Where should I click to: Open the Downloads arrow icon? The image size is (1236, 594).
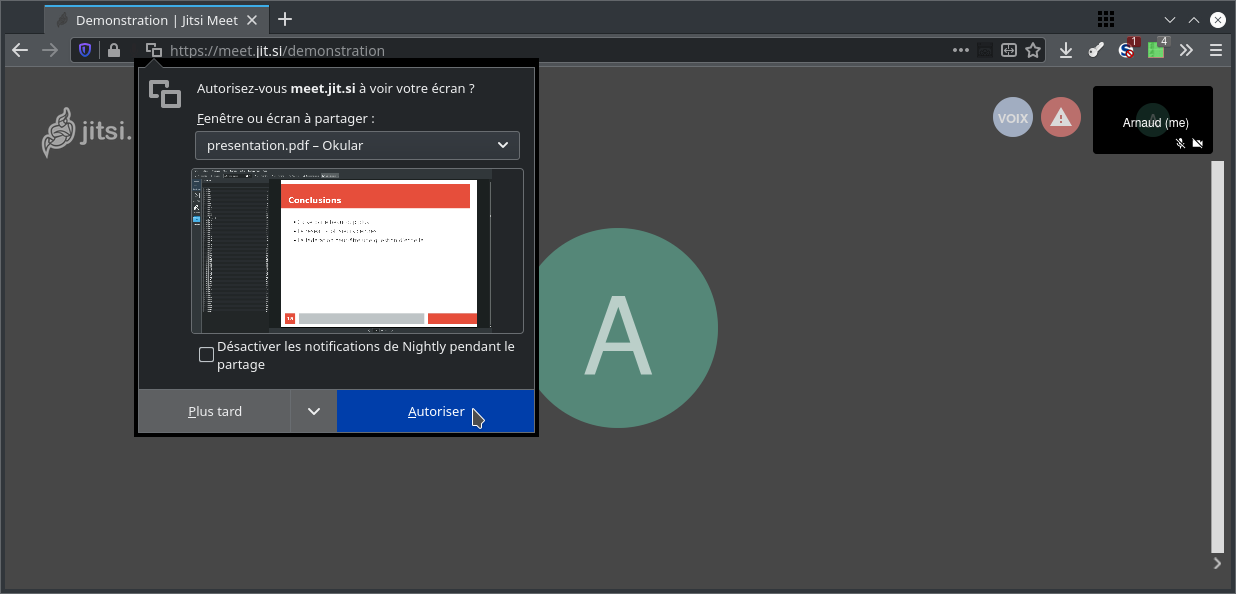click(1066, 50)
